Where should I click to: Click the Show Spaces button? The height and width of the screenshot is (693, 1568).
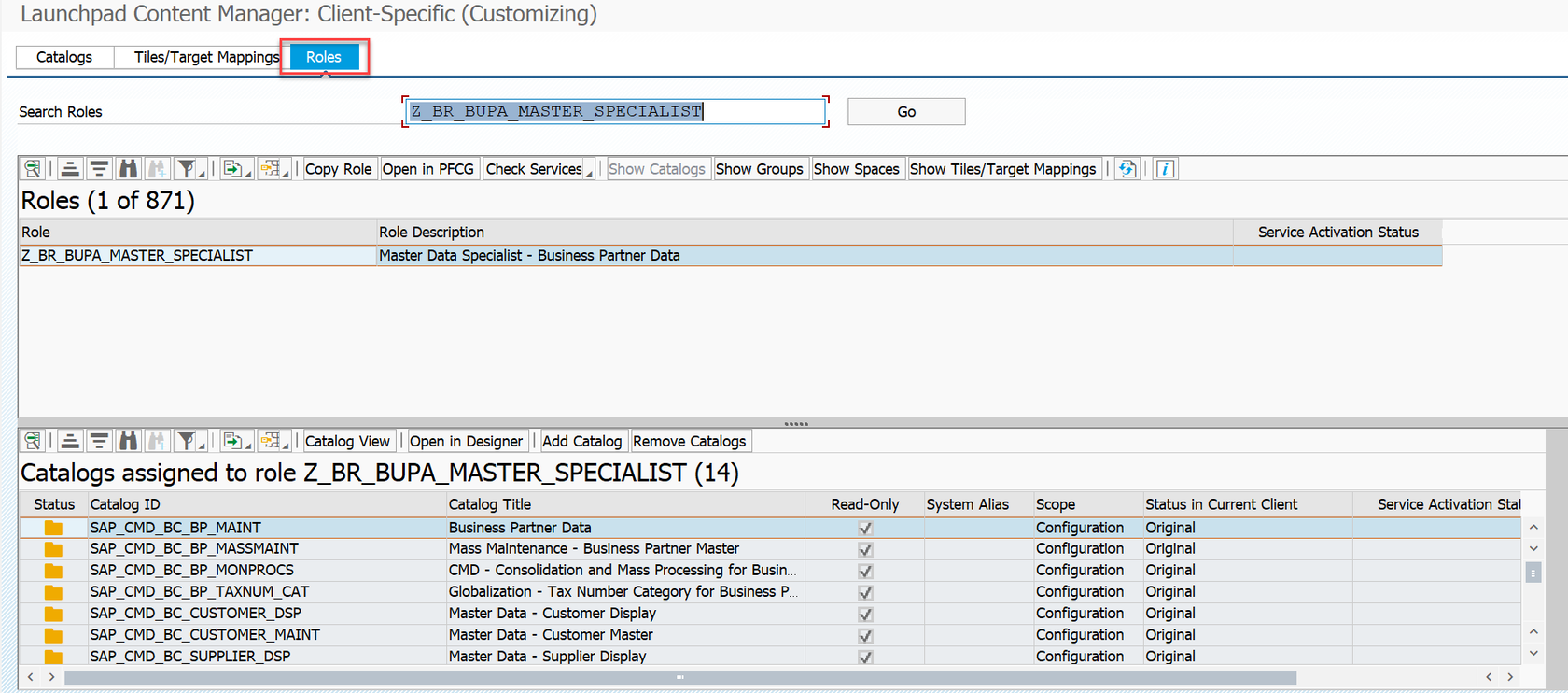point(856,169)
